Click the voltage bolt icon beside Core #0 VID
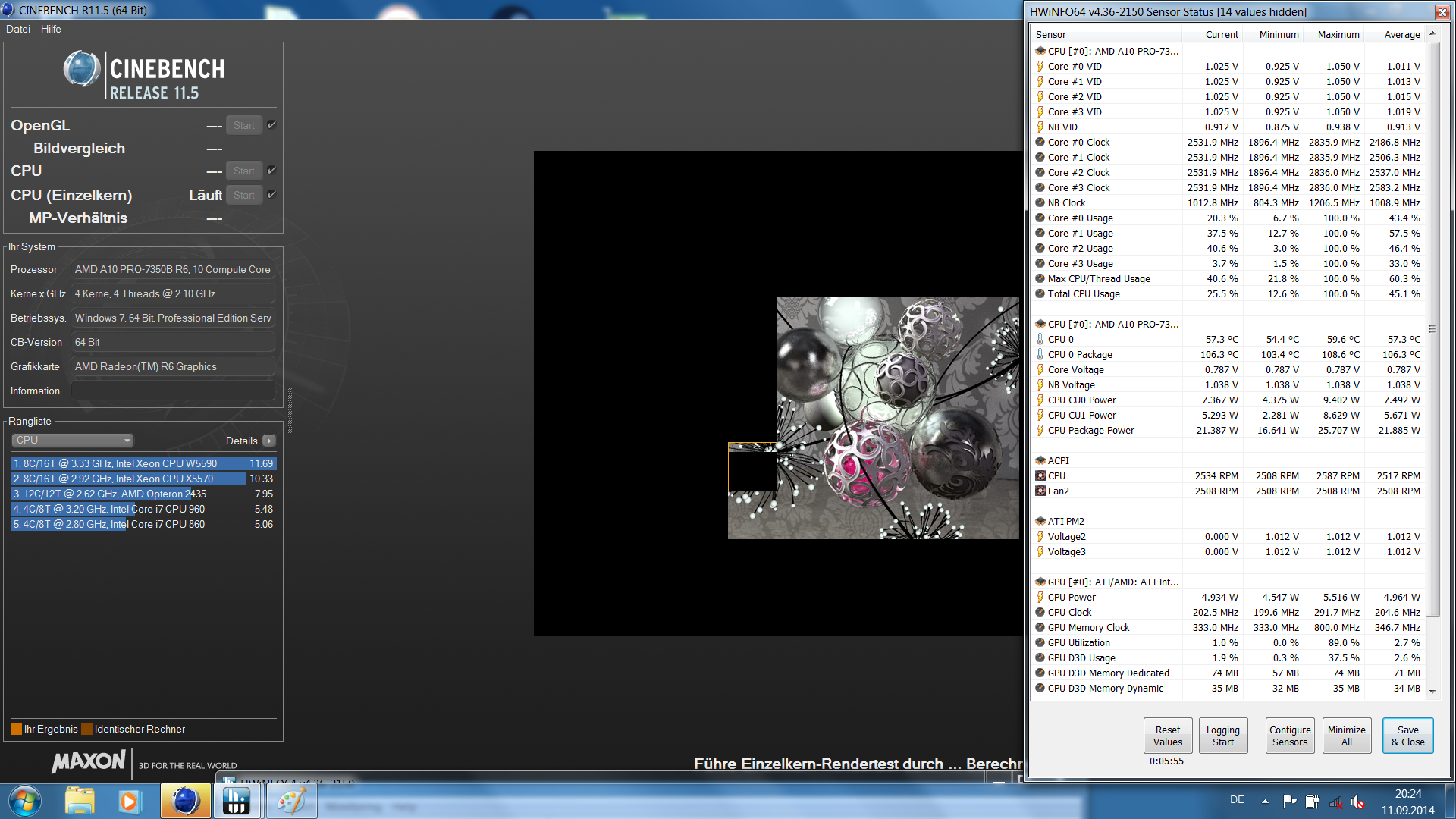 [x=1040, y=67]
